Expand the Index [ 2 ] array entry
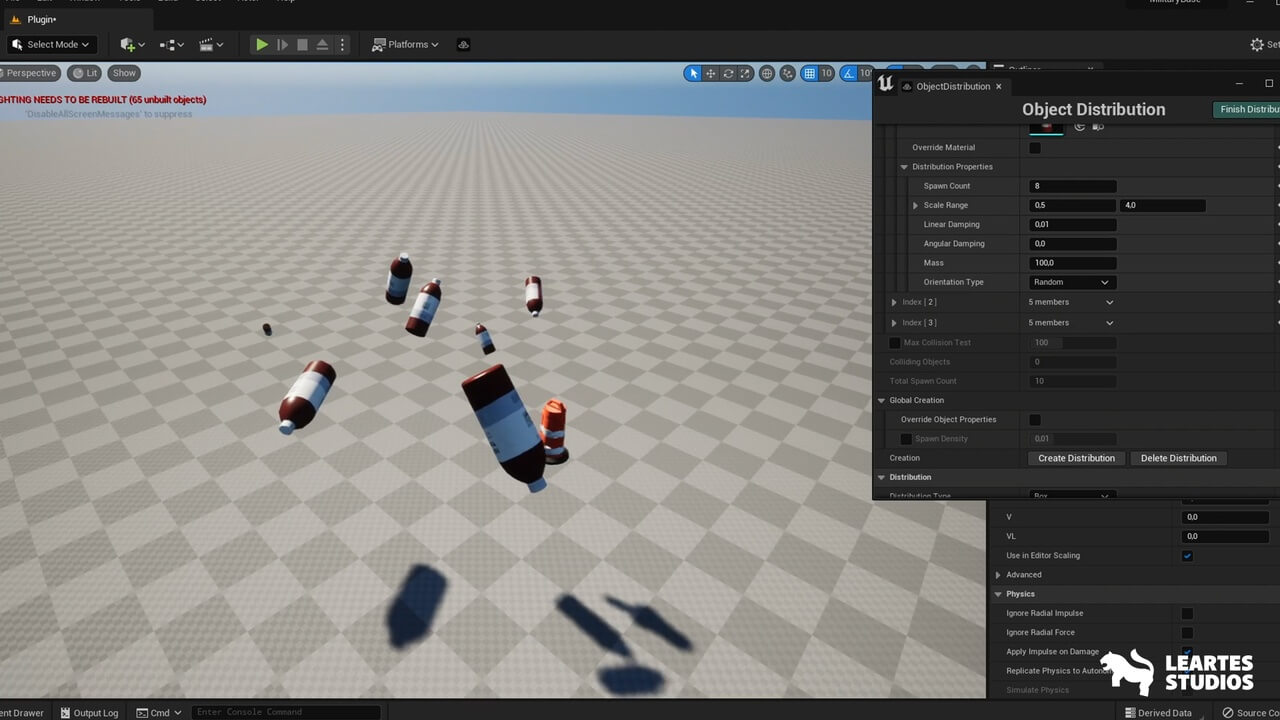The width and height of the screenshot is (1280, 720). (894, 302)
